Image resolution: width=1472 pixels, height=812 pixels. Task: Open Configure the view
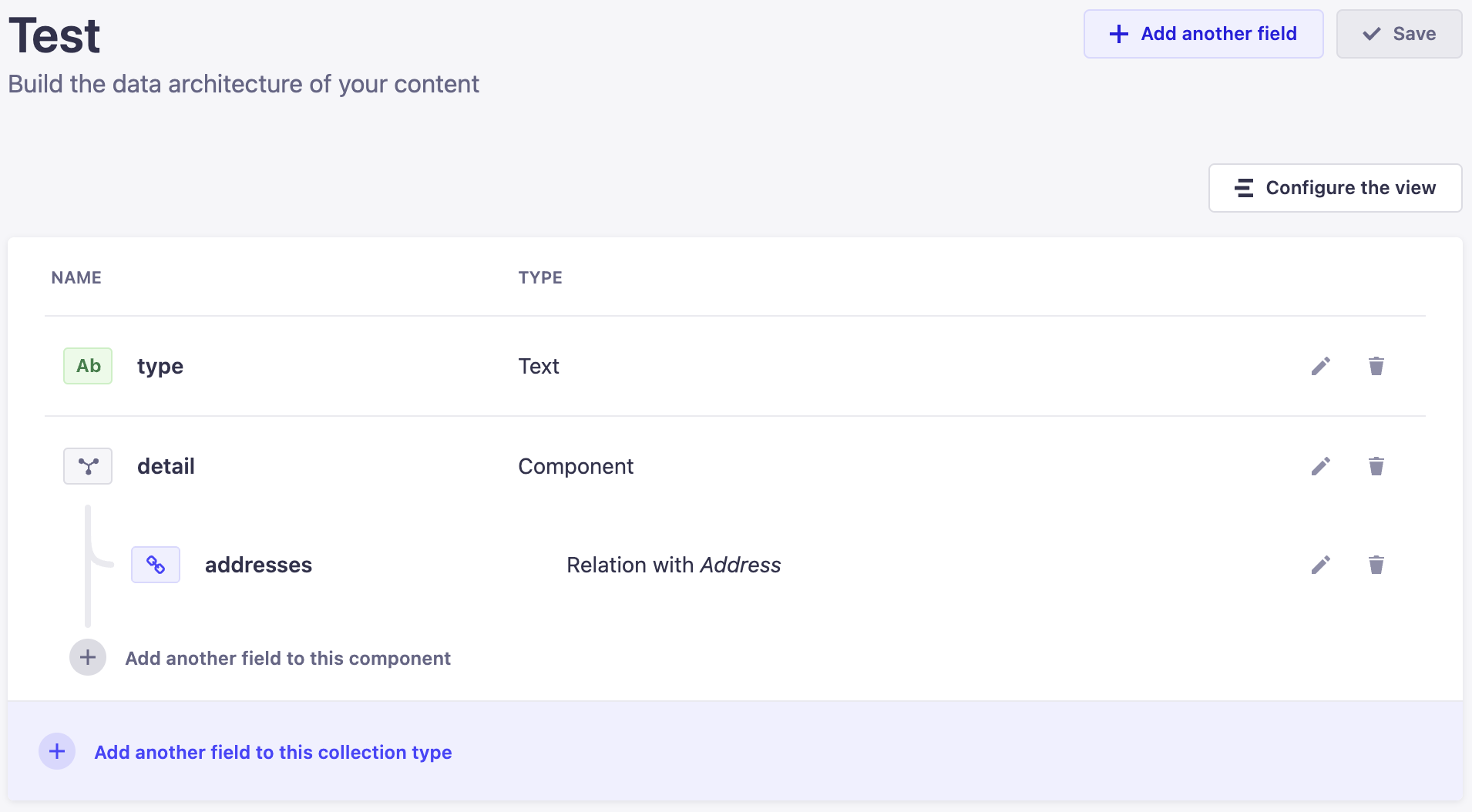[1336, 188]
